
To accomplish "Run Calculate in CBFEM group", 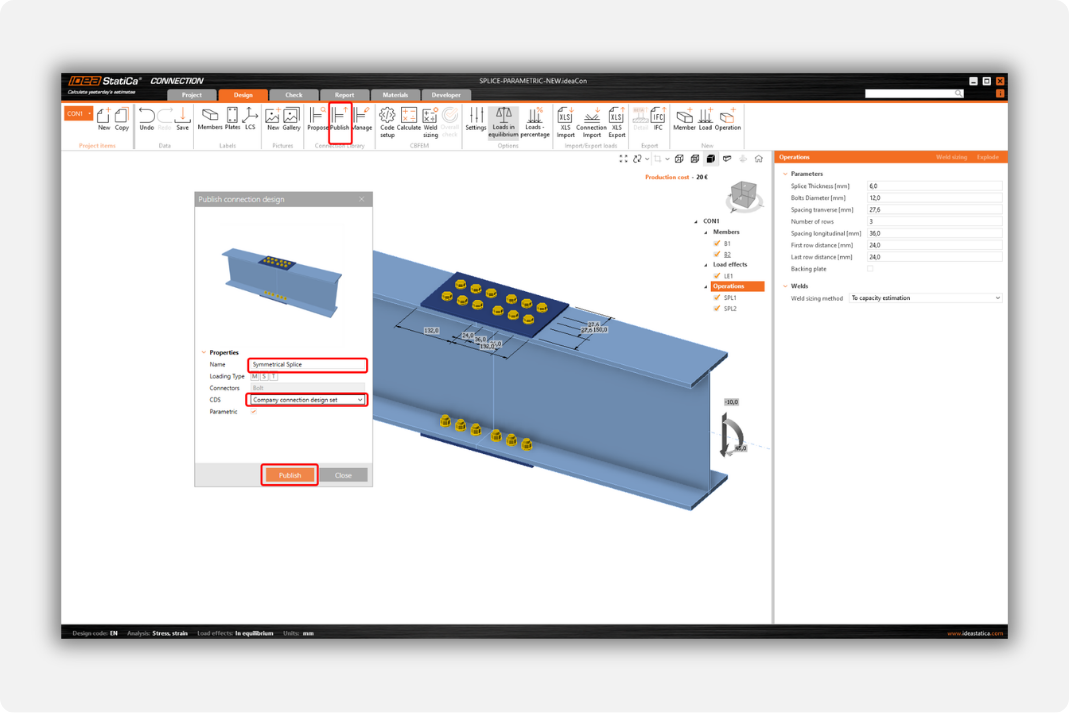I will [x=409, y=118].
